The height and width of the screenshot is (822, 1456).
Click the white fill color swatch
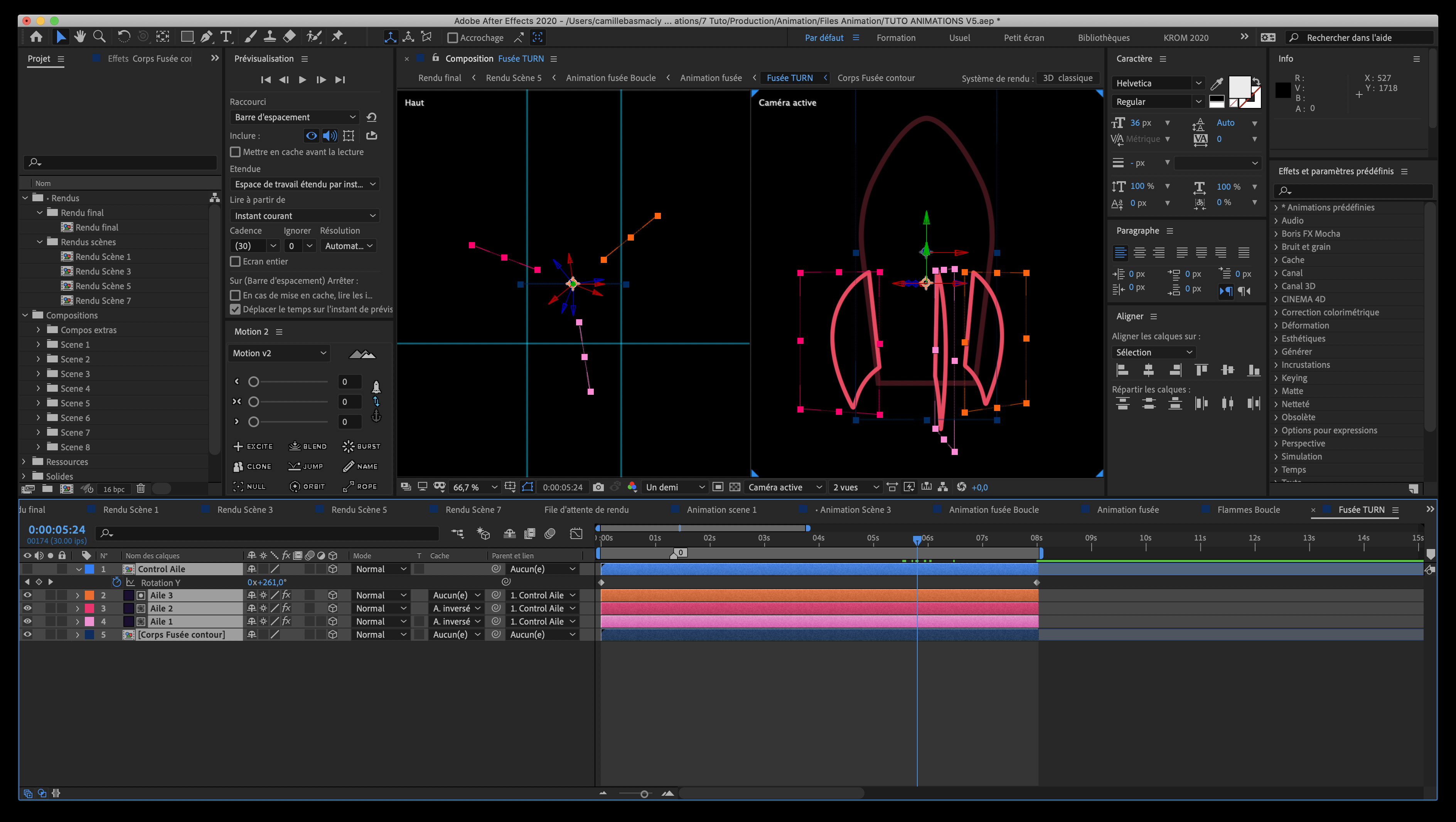click(1240, 87)
